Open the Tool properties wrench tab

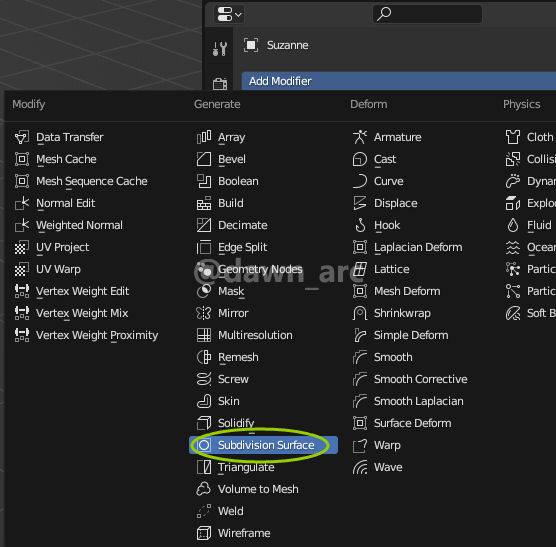(219, 49)
